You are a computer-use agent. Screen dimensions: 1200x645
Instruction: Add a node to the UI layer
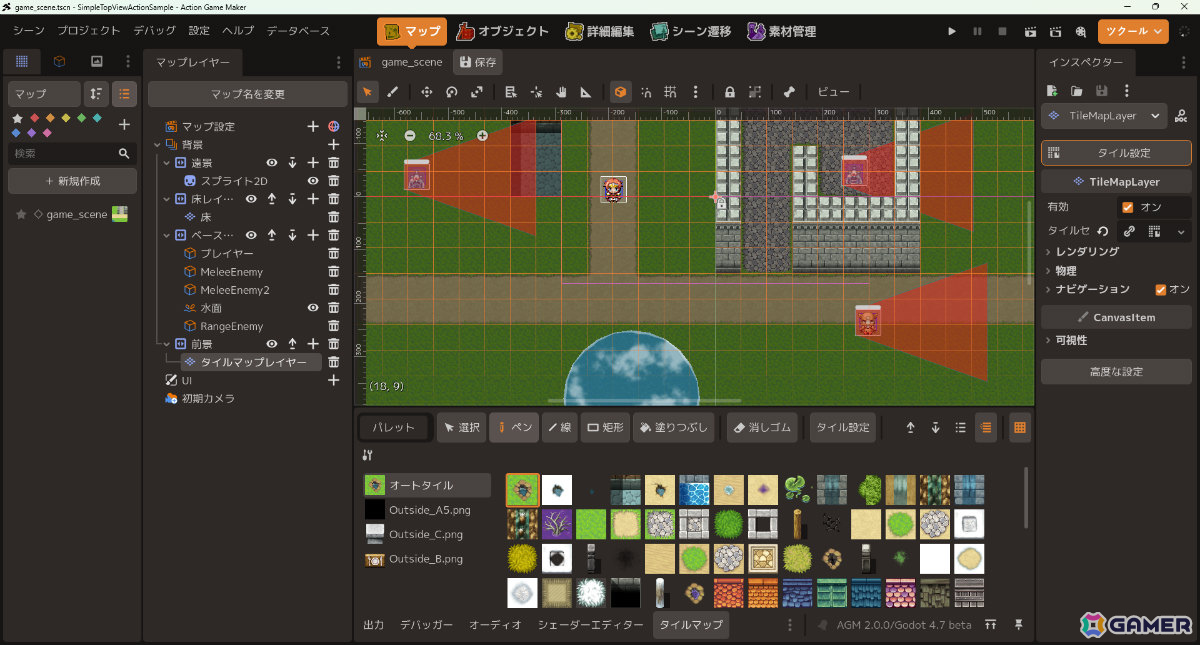[x=334, y=380]
